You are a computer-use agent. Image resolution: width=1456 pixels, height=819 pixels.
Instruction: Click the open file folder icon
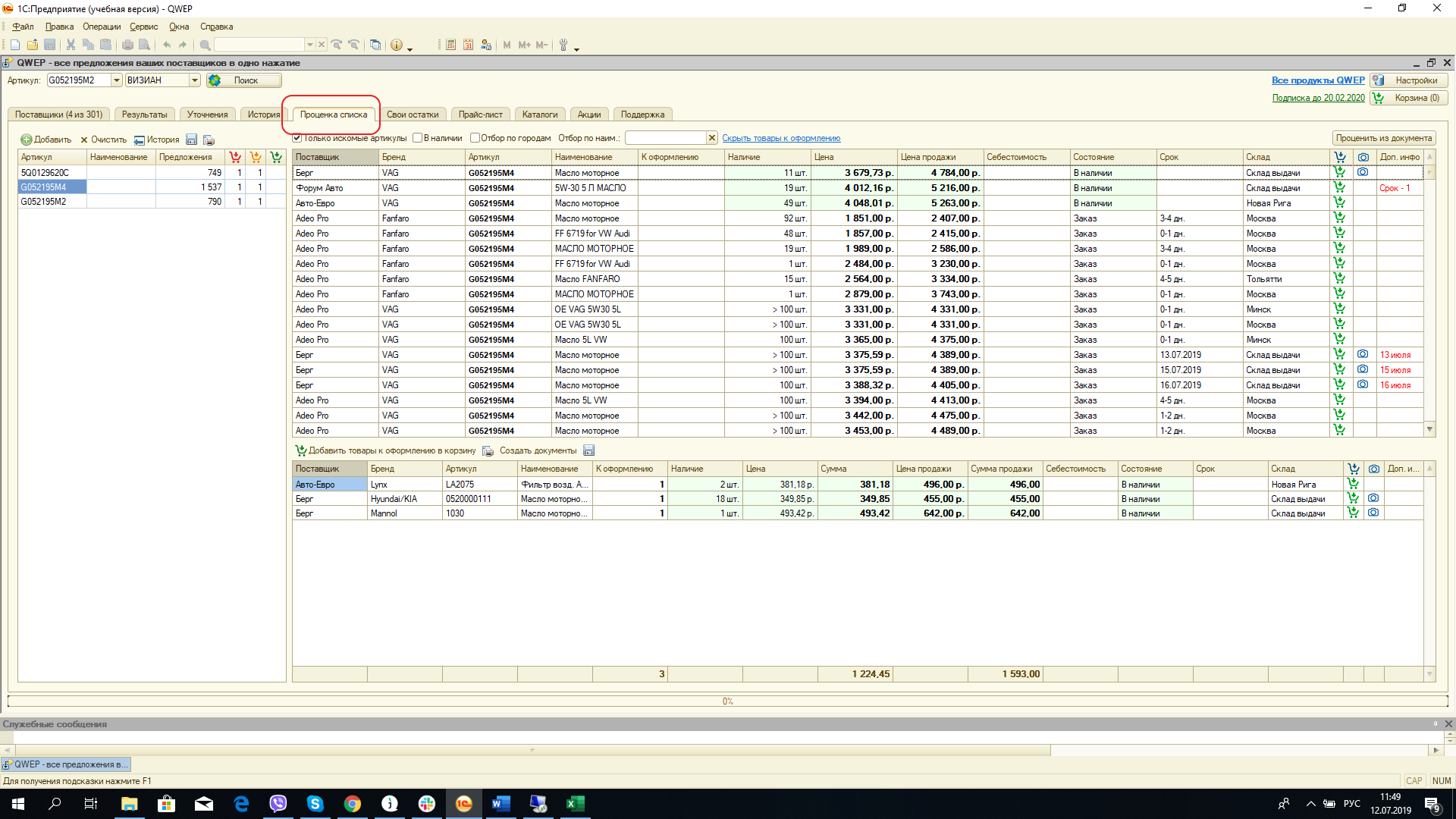[x=32, y=45]
